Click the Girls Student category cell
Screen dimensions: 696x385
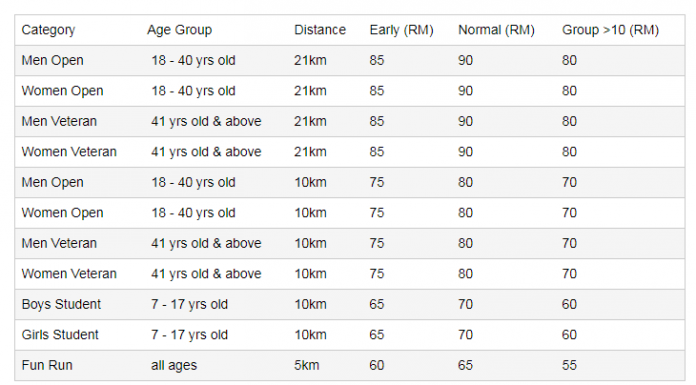(x=60, y=334)
